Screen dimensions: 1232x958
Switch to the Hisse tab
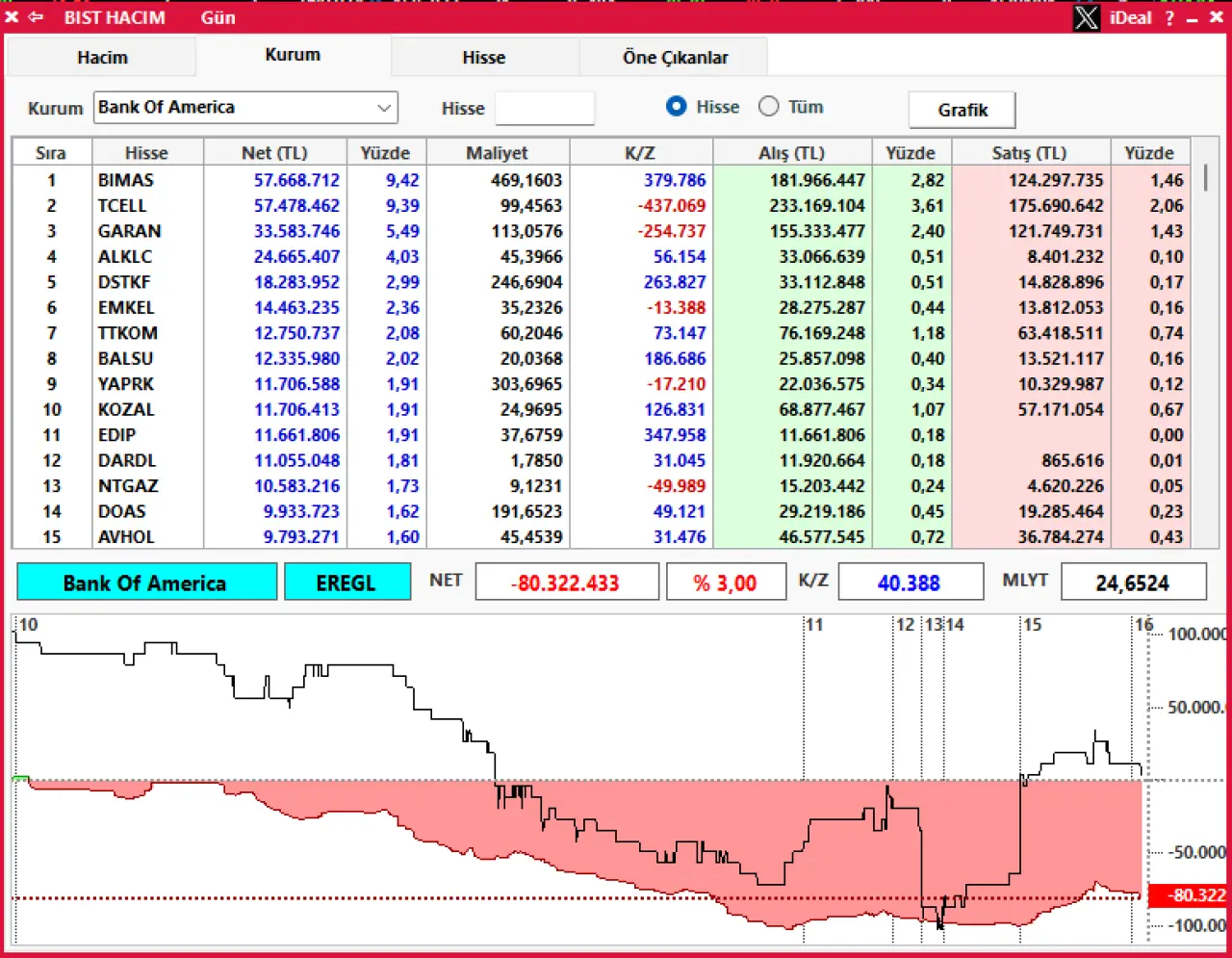483,58
